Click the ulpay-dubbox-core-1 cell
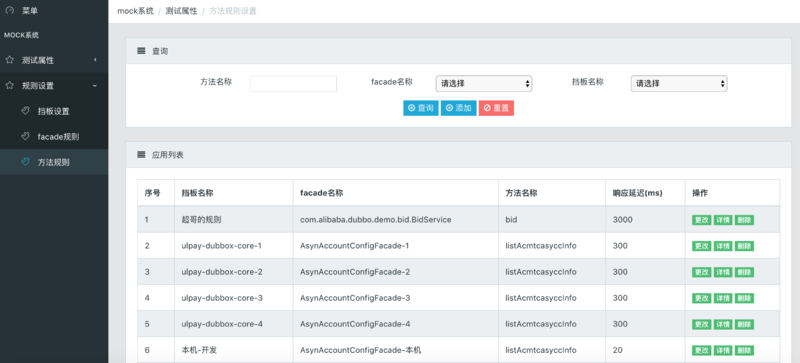Screen dimensions: 800x363 234,246
